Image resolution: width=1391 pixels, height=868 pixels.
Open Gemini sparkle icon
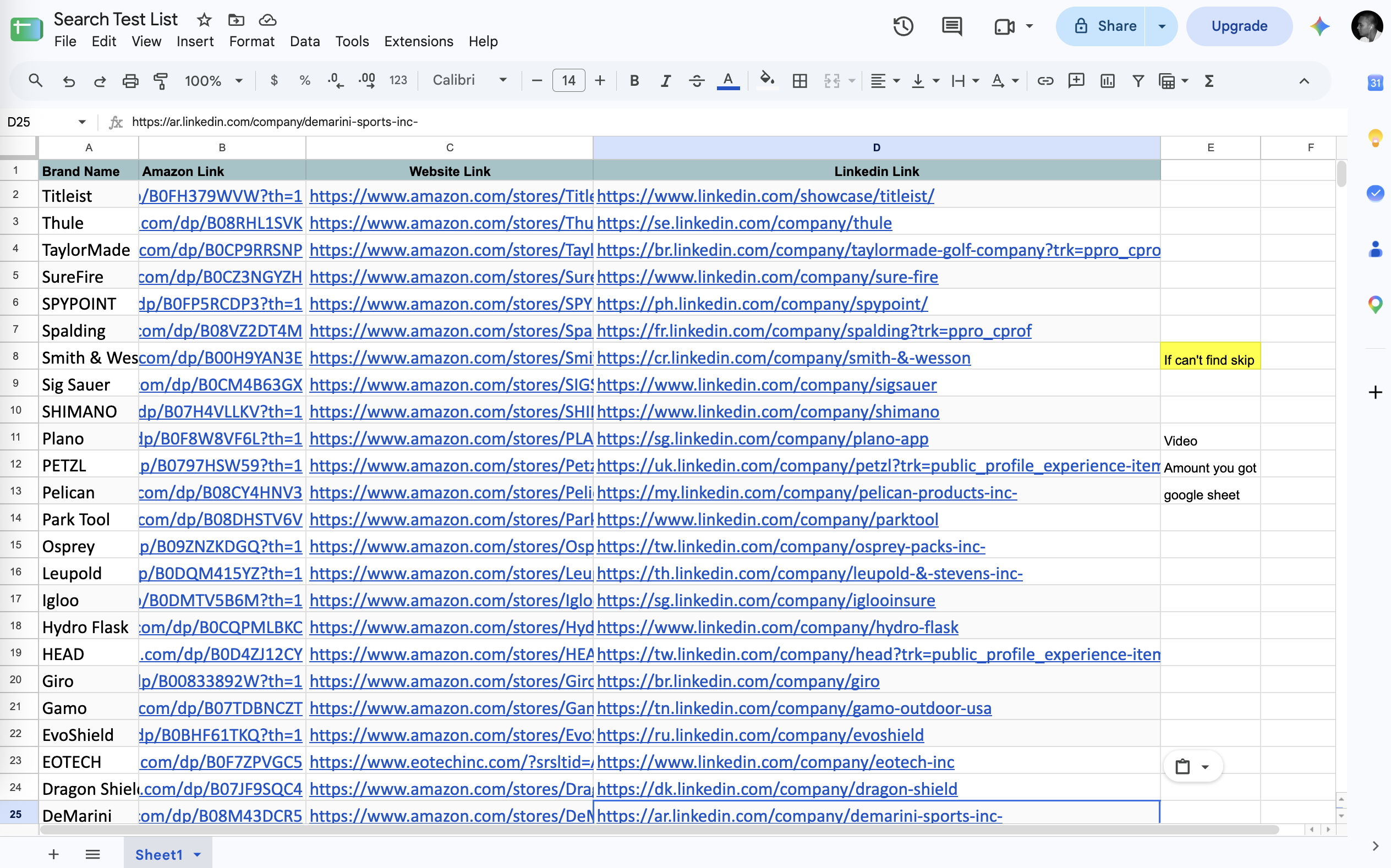tap(1320, 26)
